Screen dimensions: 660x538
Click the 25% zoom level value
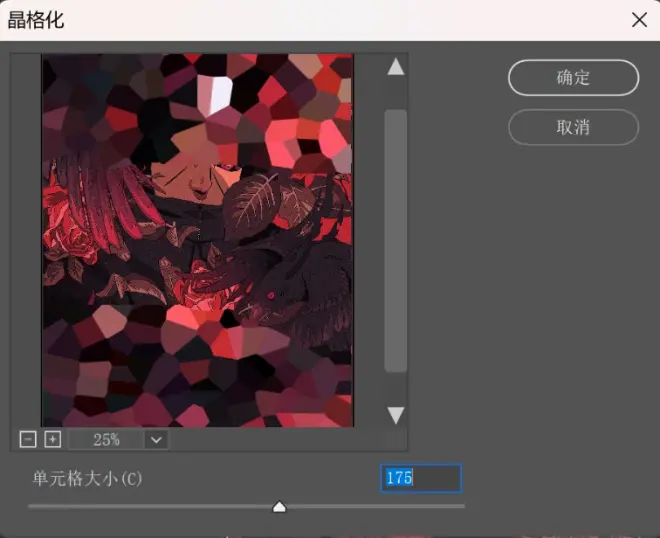pos(106,440)
